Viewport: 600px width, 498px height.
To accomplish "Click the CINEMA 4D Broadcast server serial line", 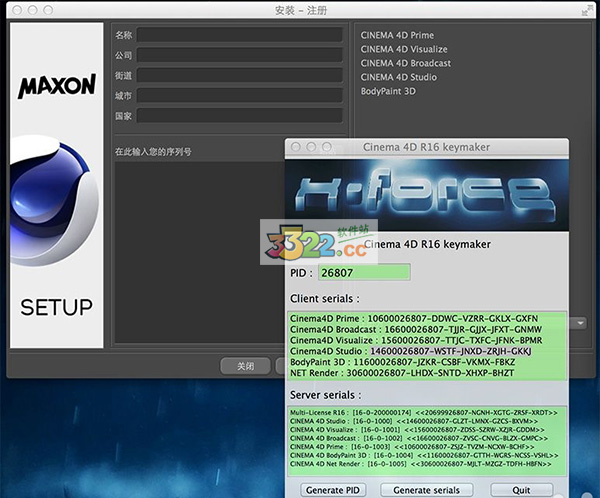I will point(419,438).
